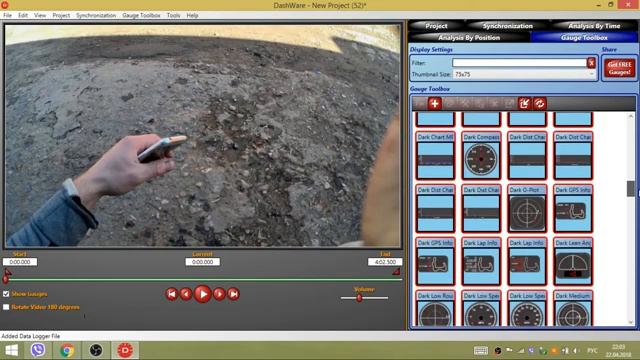Click the Get FREE Gauges button
Screen dimensions: 640x360
click(x=620, y=68)
